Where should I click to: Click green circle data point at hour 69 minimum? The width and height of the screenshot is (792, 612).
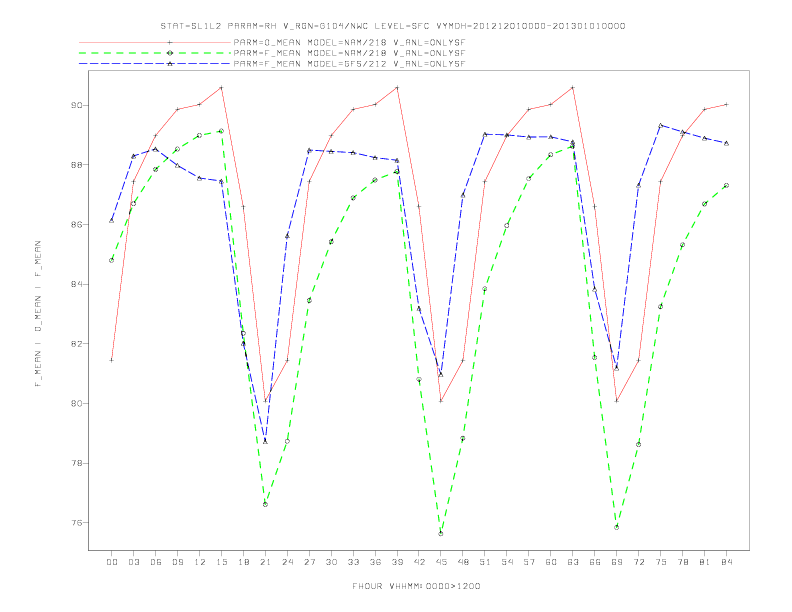[x=617, y=528]
